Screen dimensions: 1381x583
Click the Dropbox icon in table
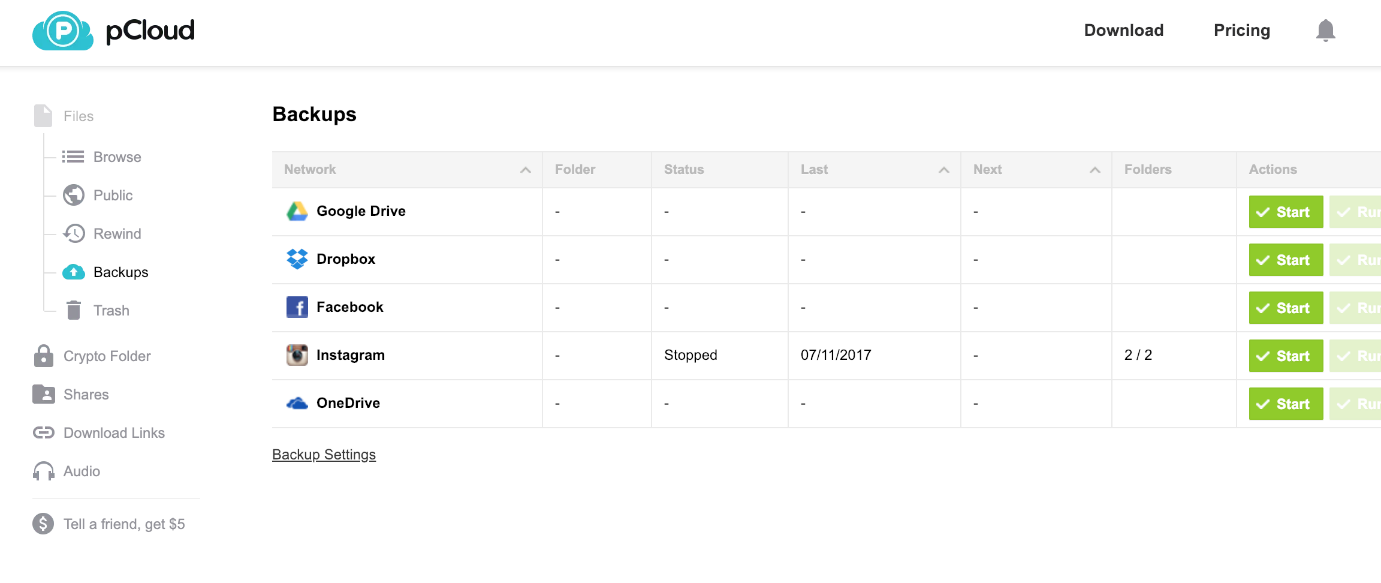coord(297,259)
